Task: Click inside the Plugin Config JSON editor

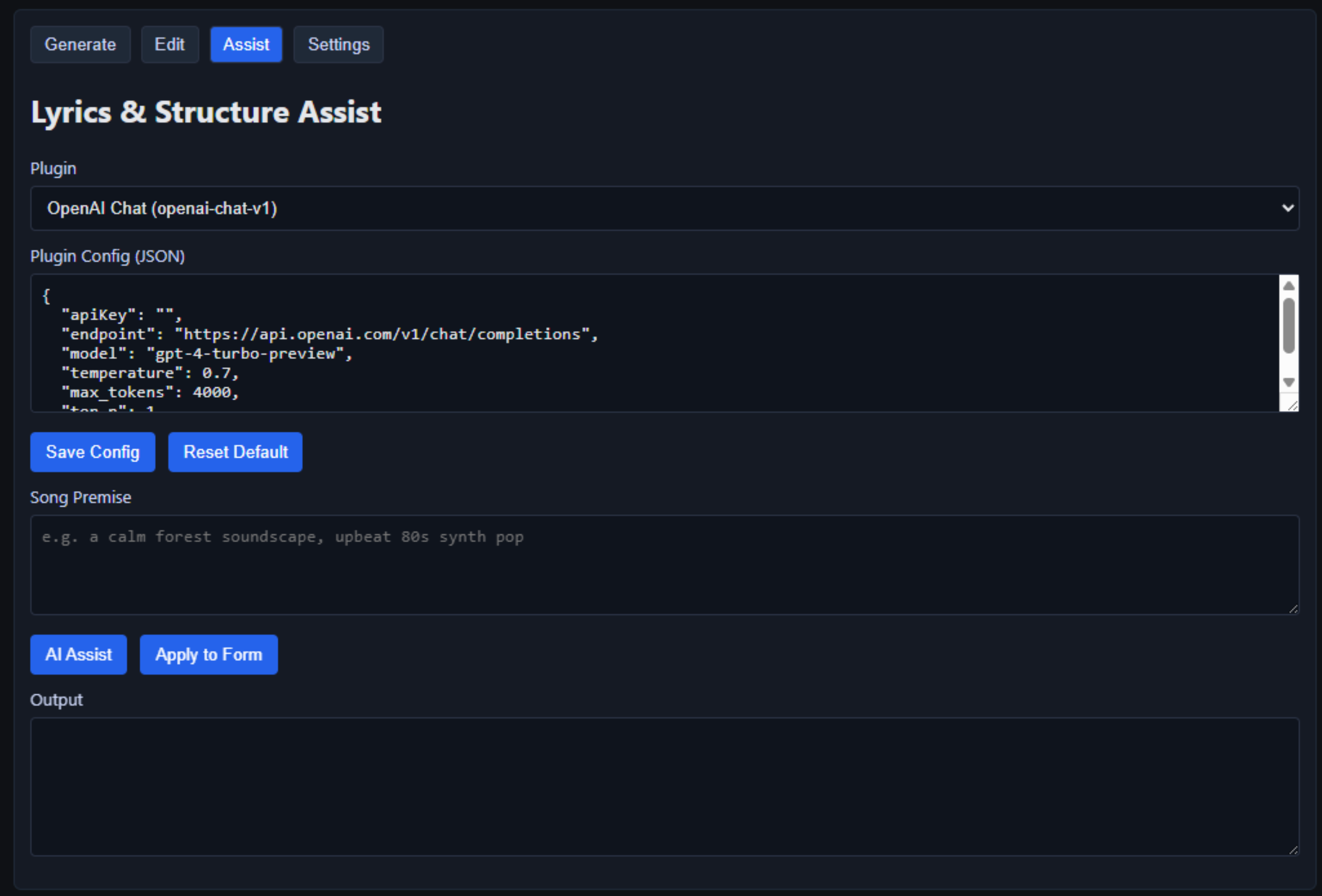Action: coord(626,341)
